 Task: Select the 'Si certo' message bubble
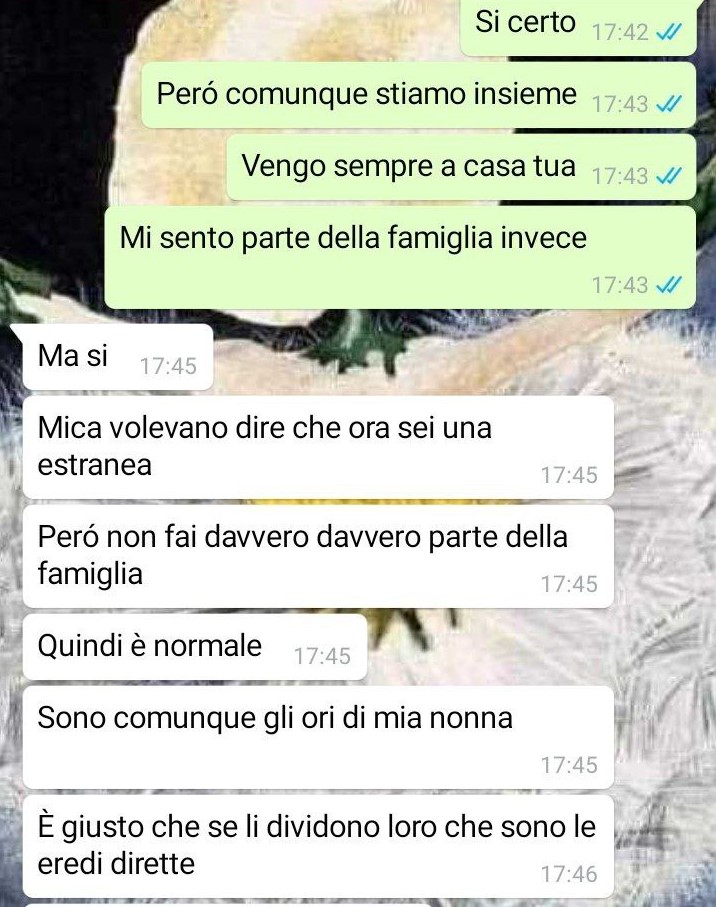pos(578,27)
